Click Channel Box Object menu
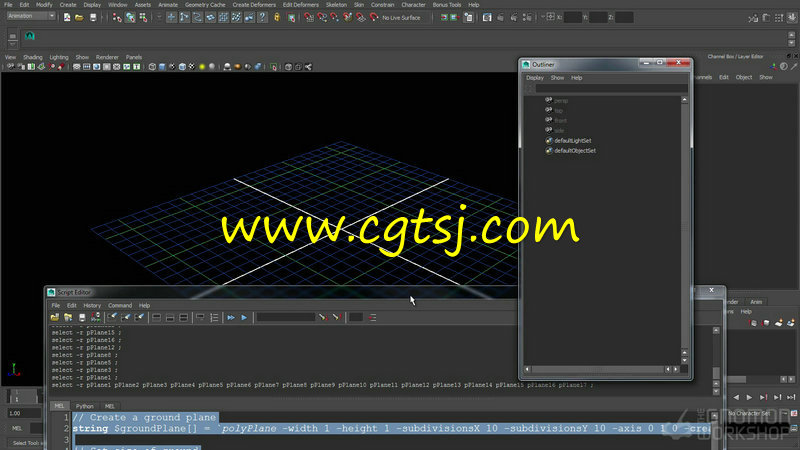Screen dimensions: 800x450 point(743,78)
